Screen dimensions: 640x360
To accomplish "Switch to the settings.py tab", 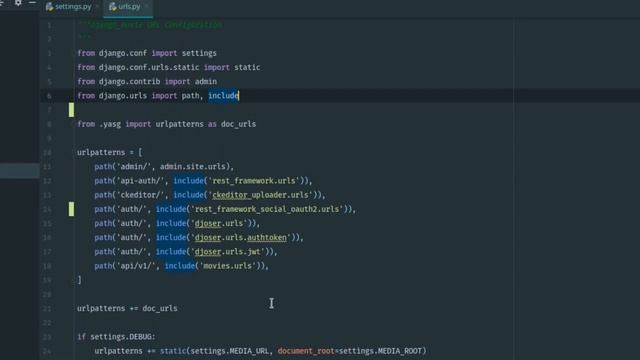I will point(73,7).
